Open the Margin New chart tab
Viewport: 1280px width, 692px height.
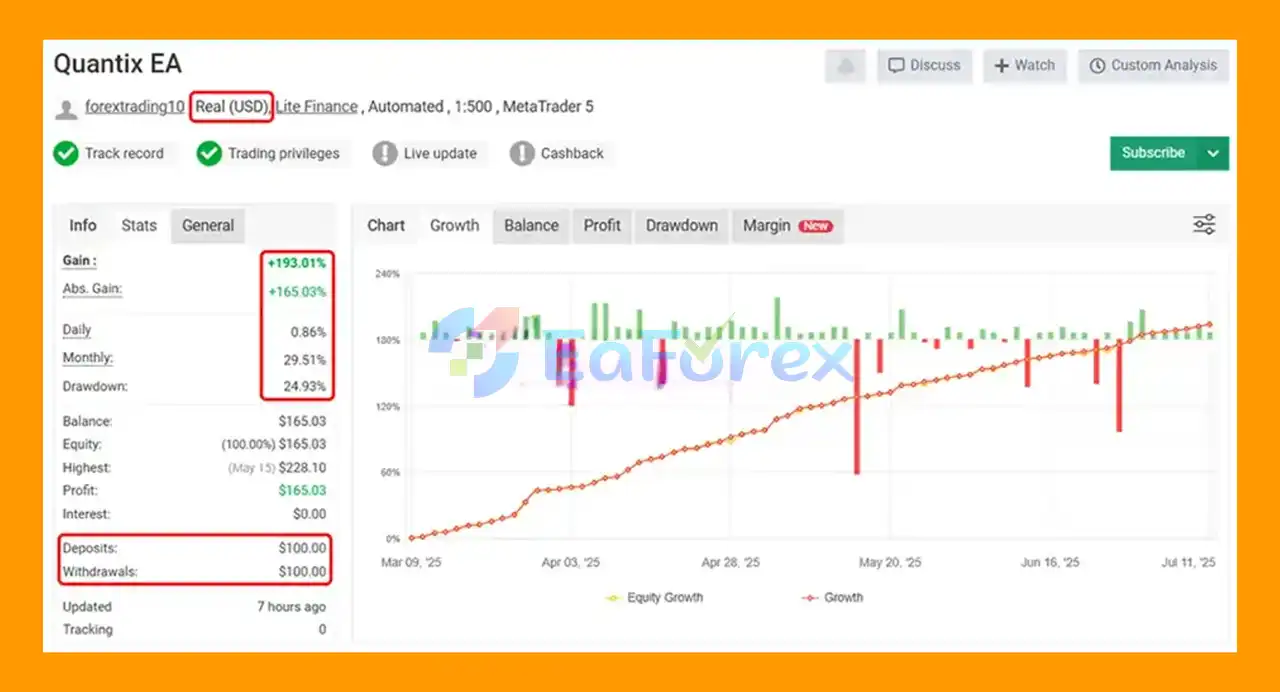tap(787, 225)
